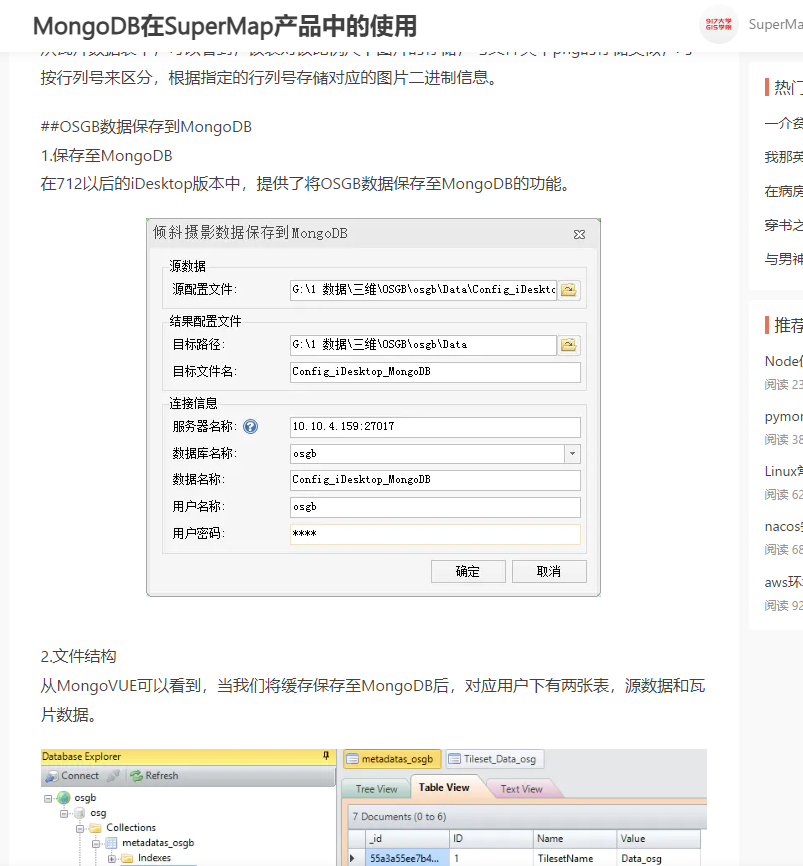The width and height of the screenshot is (803, 866).
Task: Select the Tree View tab
Action: (x=376, y=789)
